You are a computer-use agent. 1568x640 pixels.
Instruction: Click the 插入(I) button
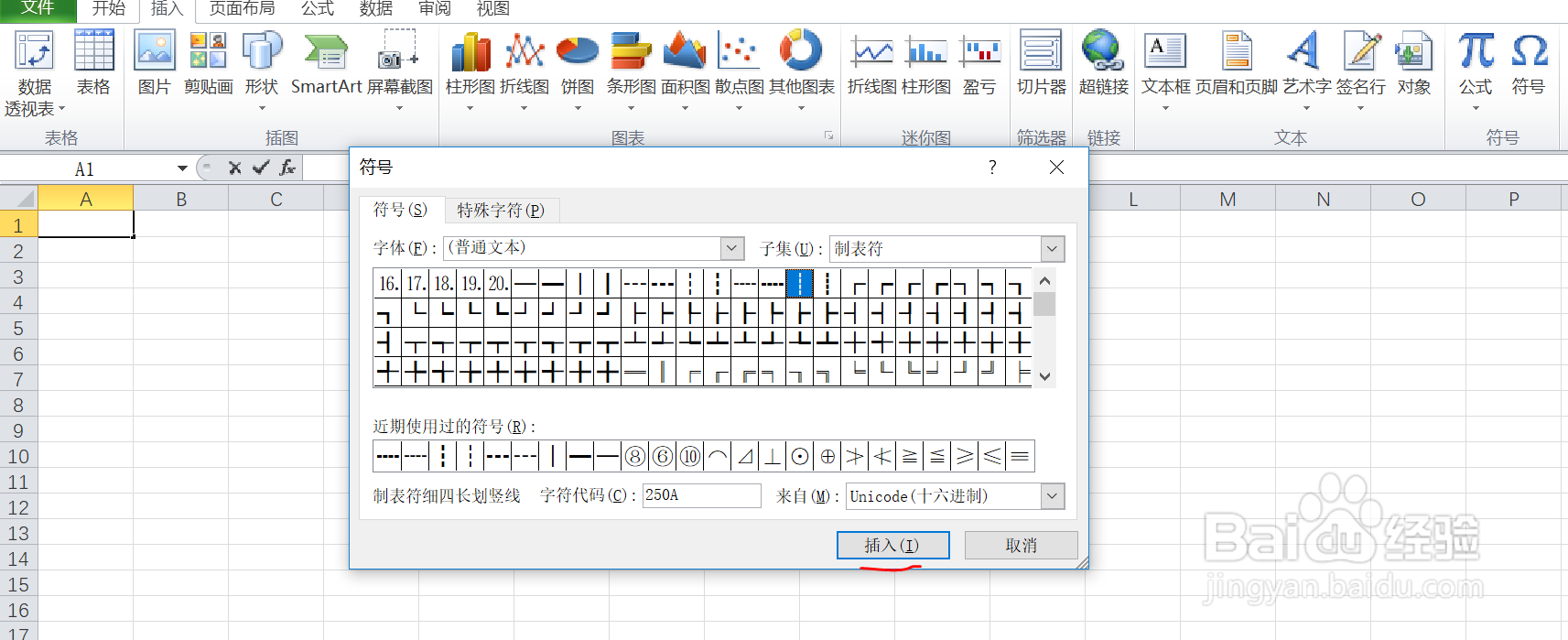(x=892, y=546)
